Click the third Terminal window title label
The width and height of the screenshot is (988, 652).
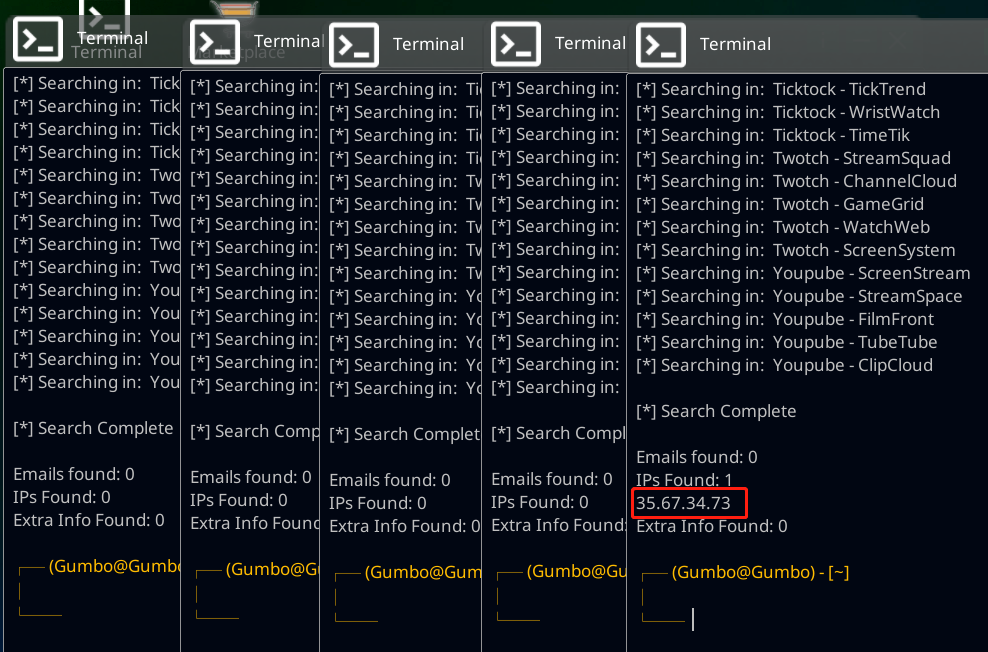click(x=428, y=44)
